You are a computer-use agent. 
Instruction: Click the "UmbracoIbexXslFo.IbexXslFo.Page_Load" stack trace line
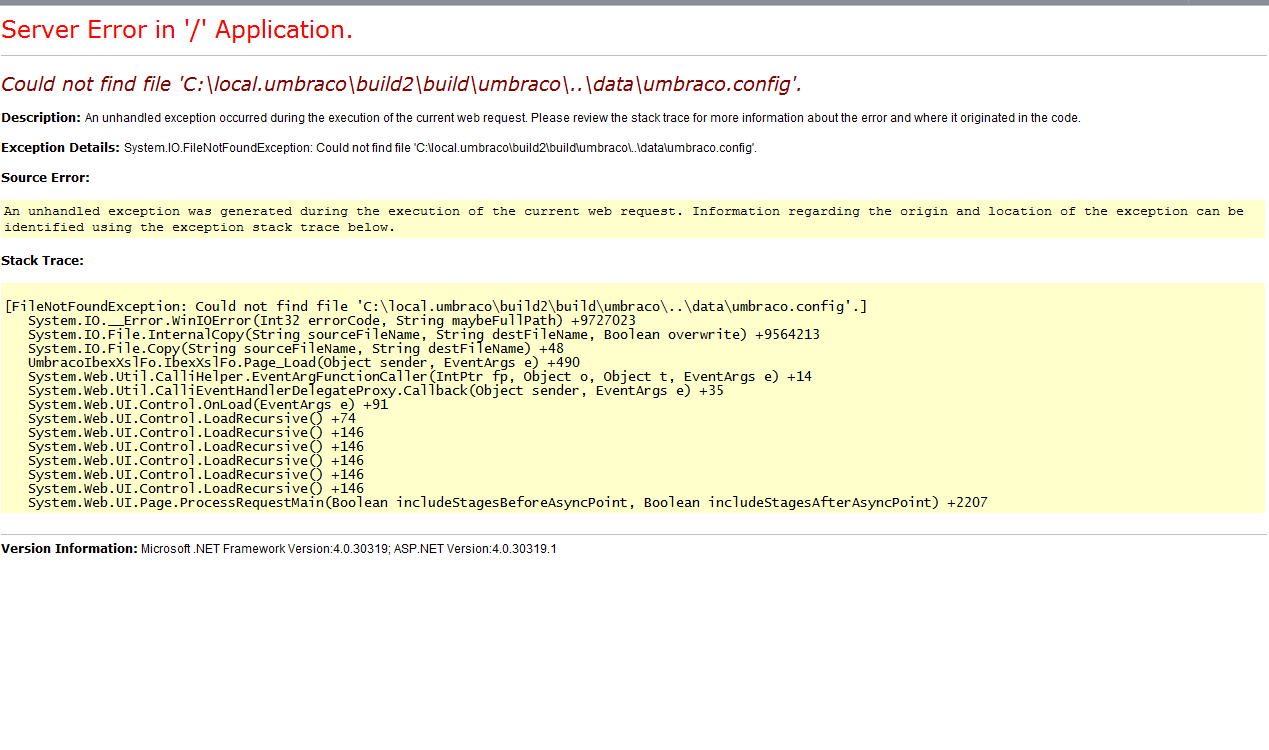pos(304,362)
